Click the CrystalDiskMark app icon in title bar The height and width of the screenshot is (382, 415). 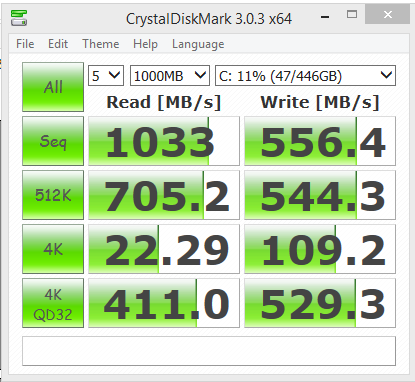[19, 18]
